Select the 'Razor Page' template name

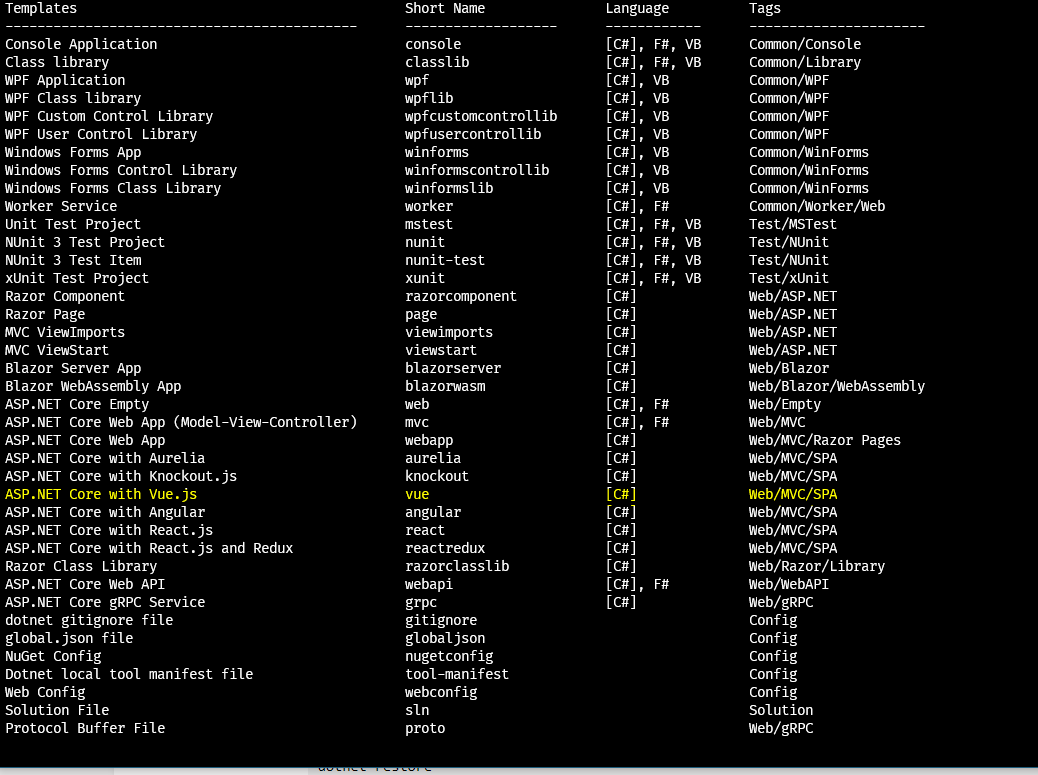tap(45, 314)
